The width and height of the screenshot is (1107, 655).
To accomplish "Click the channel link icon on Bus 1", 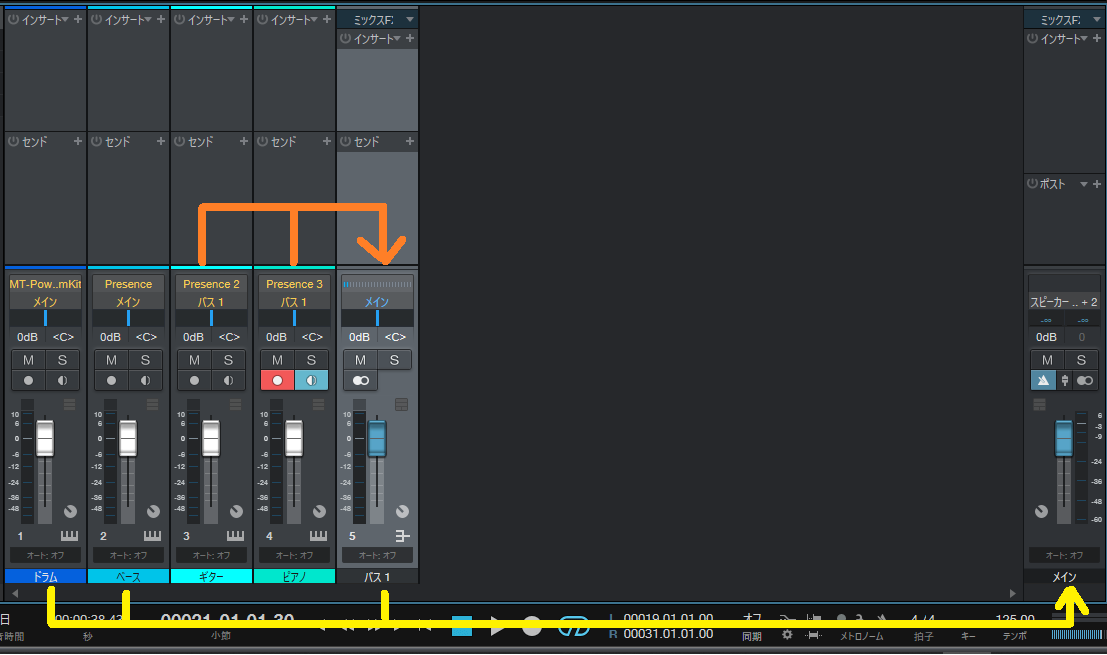I will (360, 380).
